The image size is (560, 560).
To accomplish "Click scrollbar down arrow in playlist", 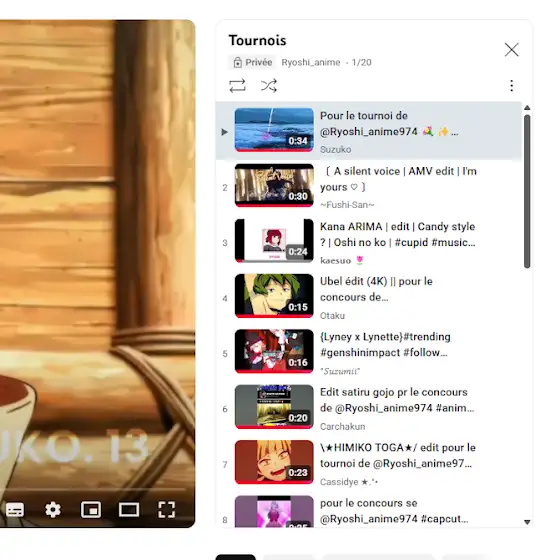I will (x=527, y=522).
